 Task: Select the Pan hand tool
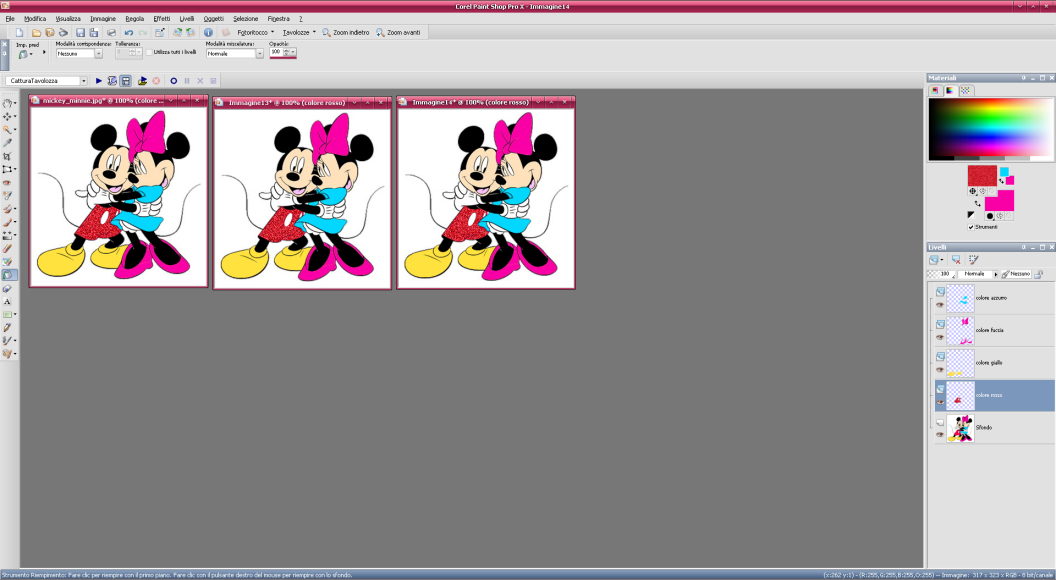[7, 103]
